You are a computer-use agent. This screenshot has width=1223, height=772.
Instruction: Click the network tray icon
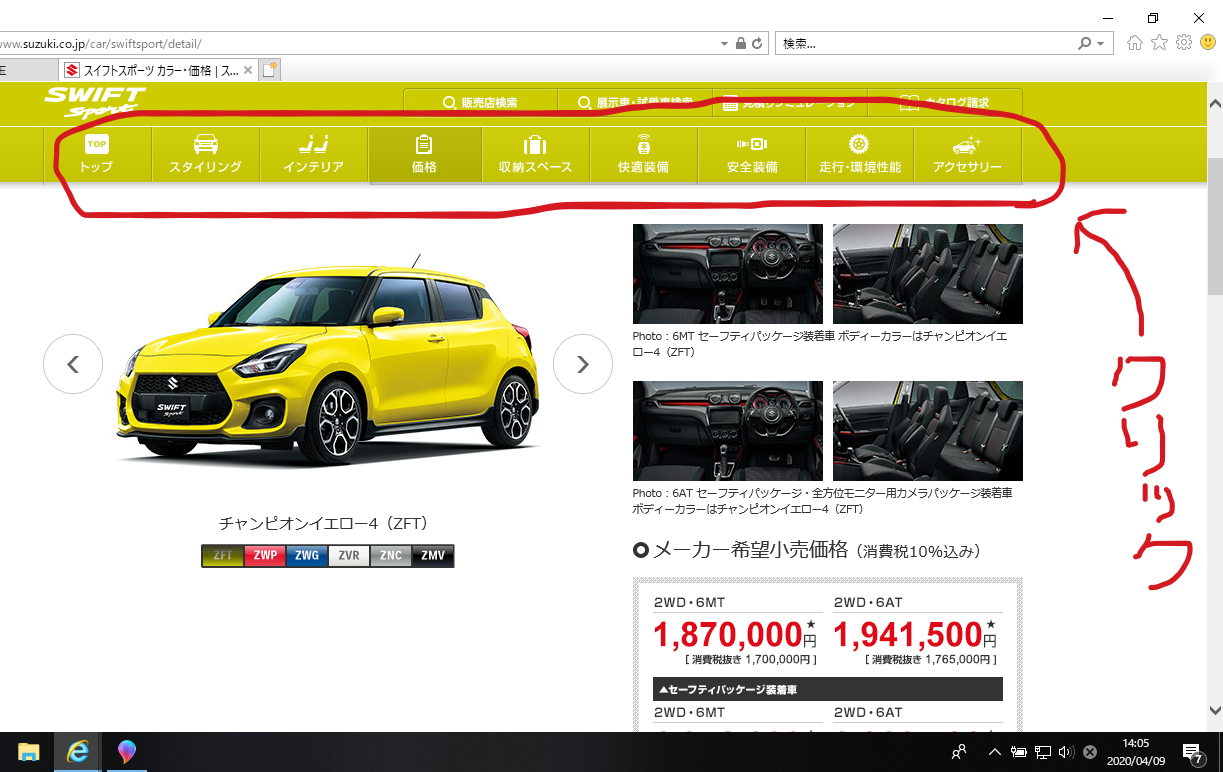click(x=1043, y=752)
